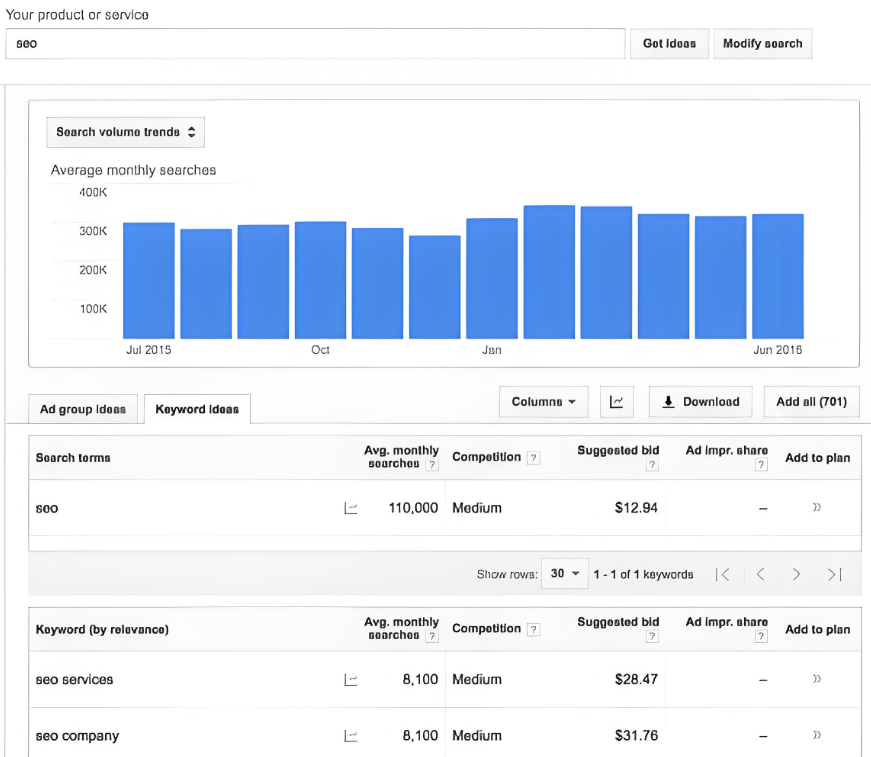The width and height of the screenshot is (871, 757).
Task: Switch to Ad group ideas tab
Action: [x=83, y=409]
